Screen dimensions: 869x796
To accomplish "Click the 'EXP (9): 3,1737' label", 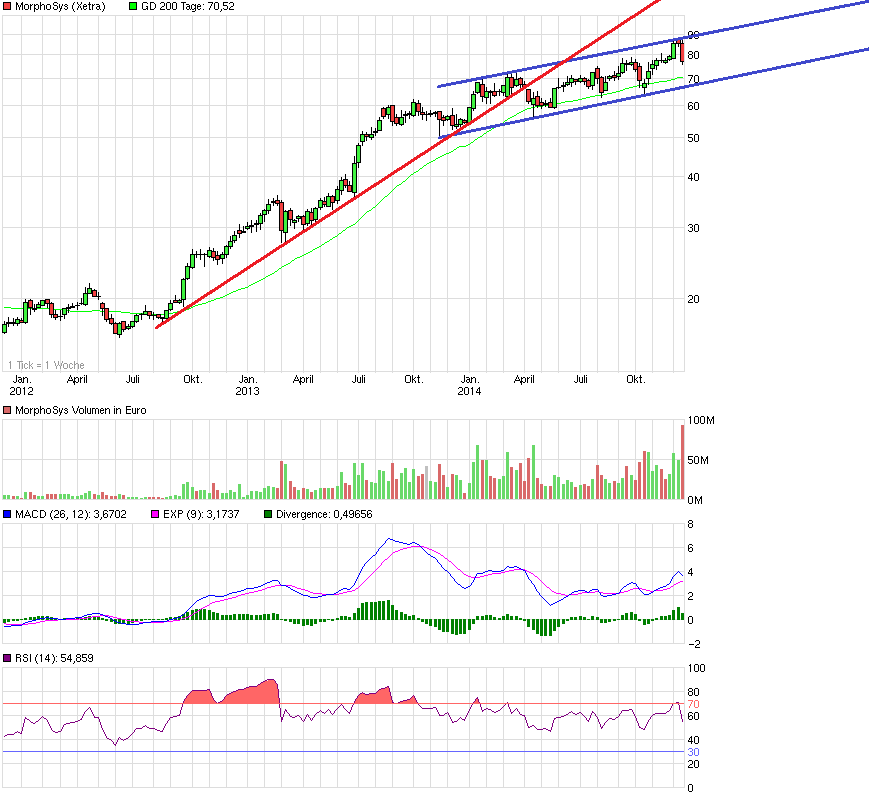I will click(x=201, y=514).
